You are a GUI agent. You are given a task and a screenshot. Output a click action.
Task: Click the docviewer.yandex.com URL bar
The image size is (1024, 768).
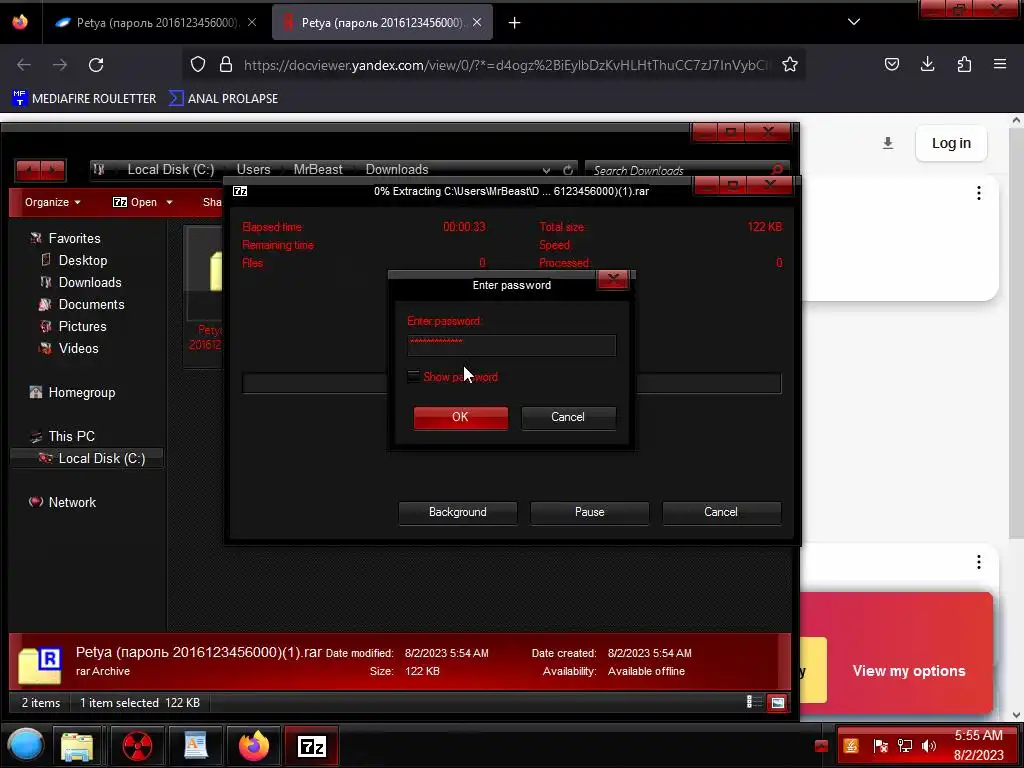(x=506, y=65)
